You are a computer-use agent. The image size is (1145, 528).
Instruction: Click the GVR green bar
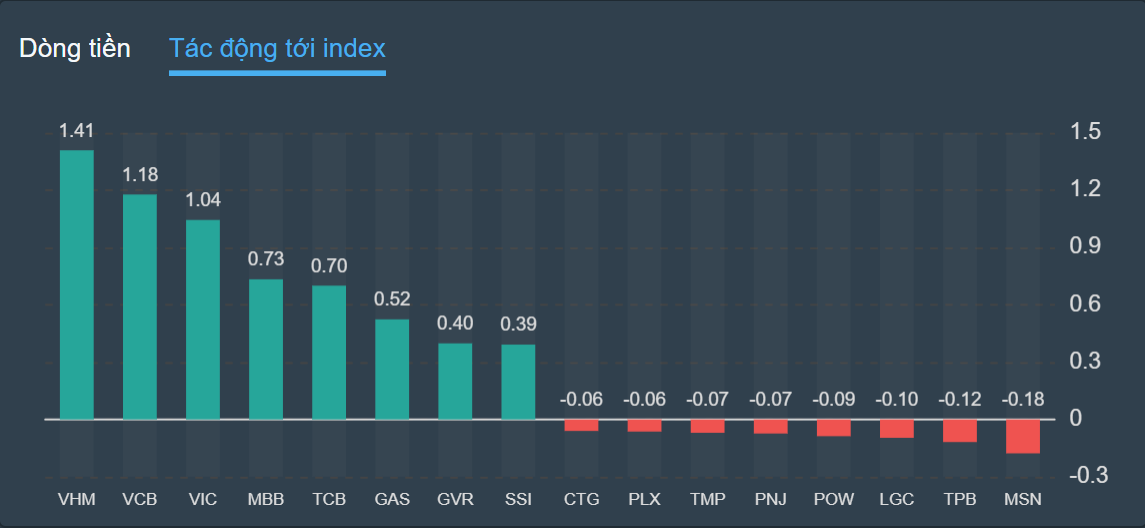click(455, 381)
